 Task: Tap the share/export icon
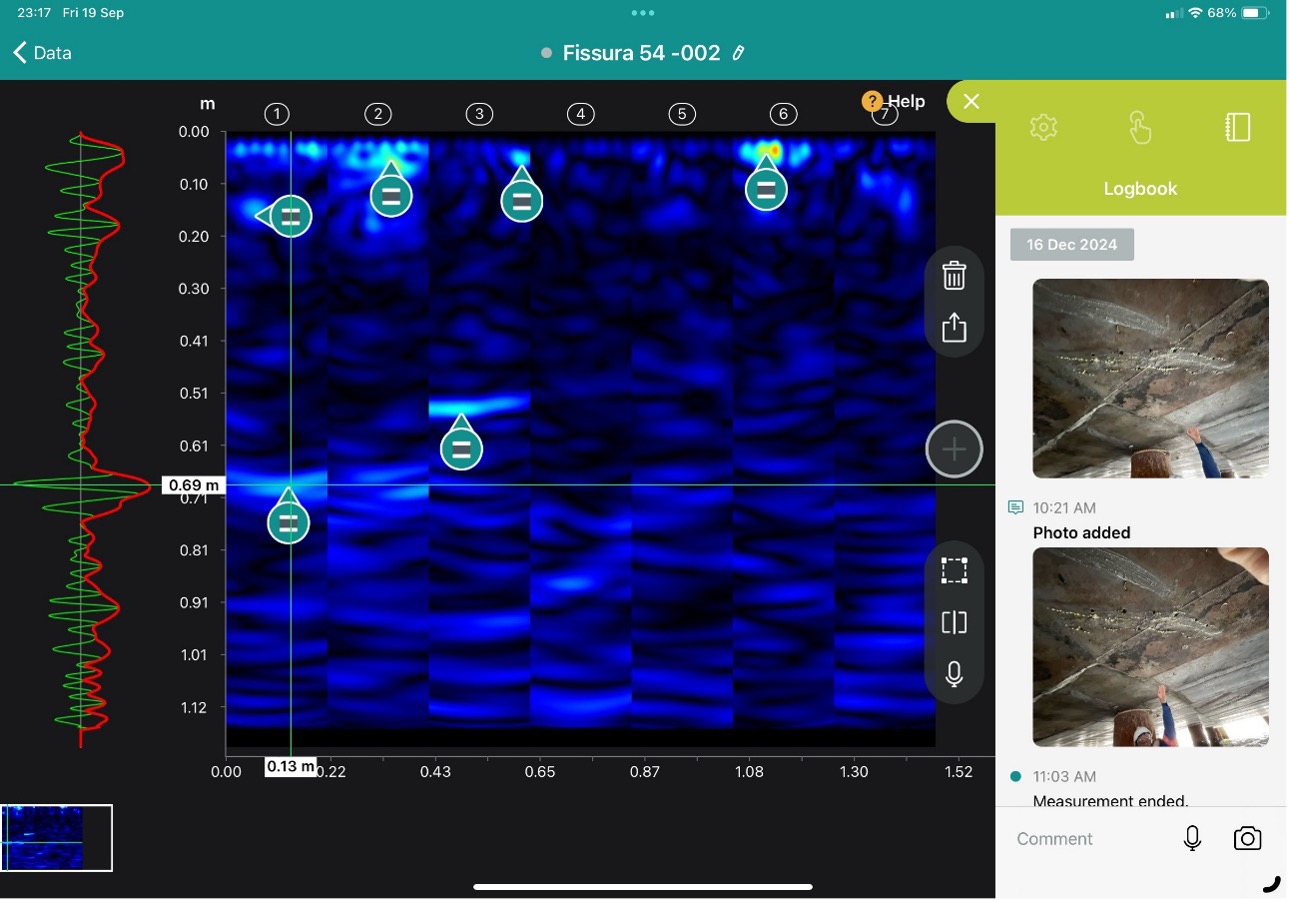point(954,327)
